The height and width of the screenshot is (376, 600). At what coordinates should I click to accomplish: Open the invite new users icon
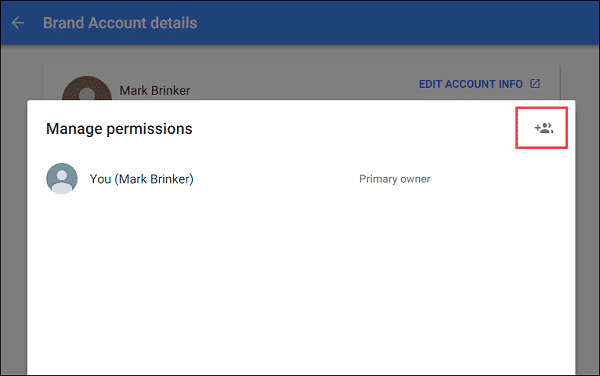pos(543,128)
